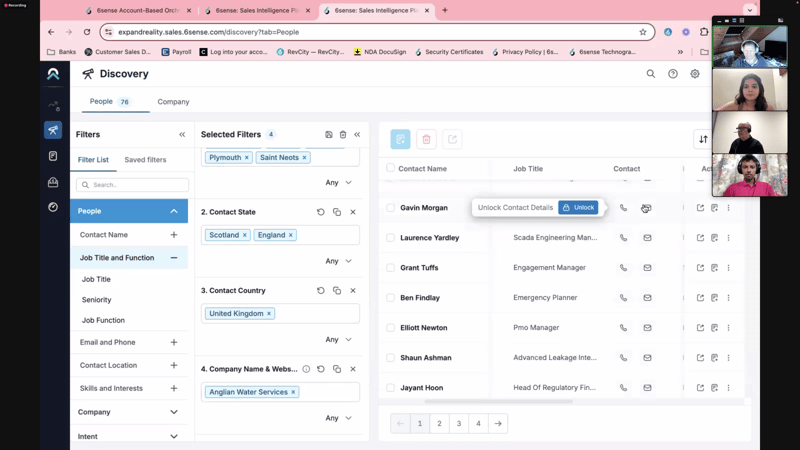Open Any dropdown under Contact State
Viewport: 800px width, 450px height.
(x=339, y=261)
